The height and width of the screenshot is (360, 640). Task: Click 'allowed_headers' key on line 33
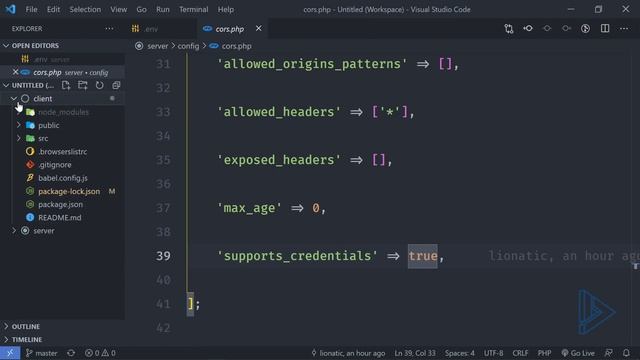(x=279, y=112)
